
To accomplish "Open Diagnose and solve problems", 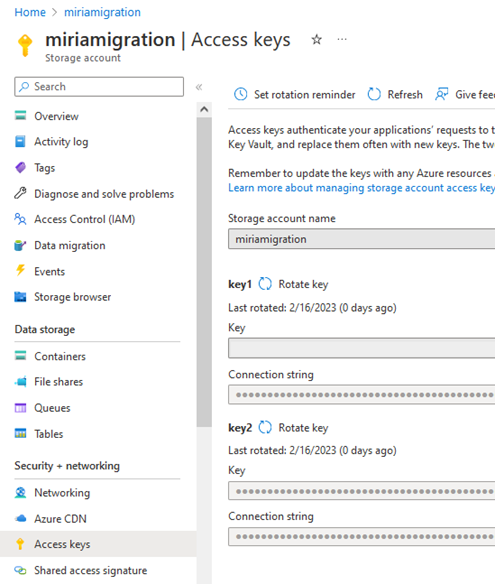I will 104,194.
